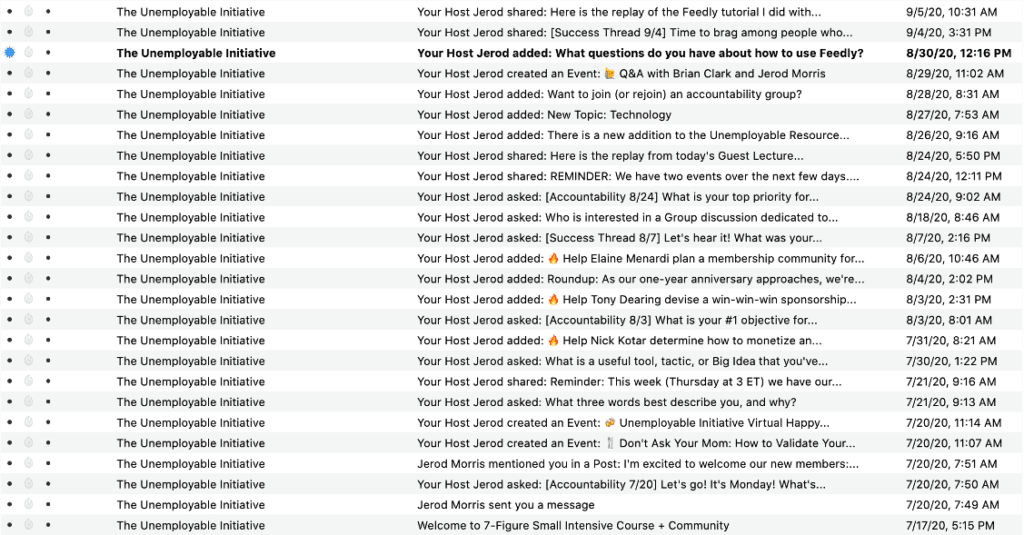The image size is (1024, 535).
Task: Open the Feedly tutorial replay email from 9/5/20
Action: 619,12
